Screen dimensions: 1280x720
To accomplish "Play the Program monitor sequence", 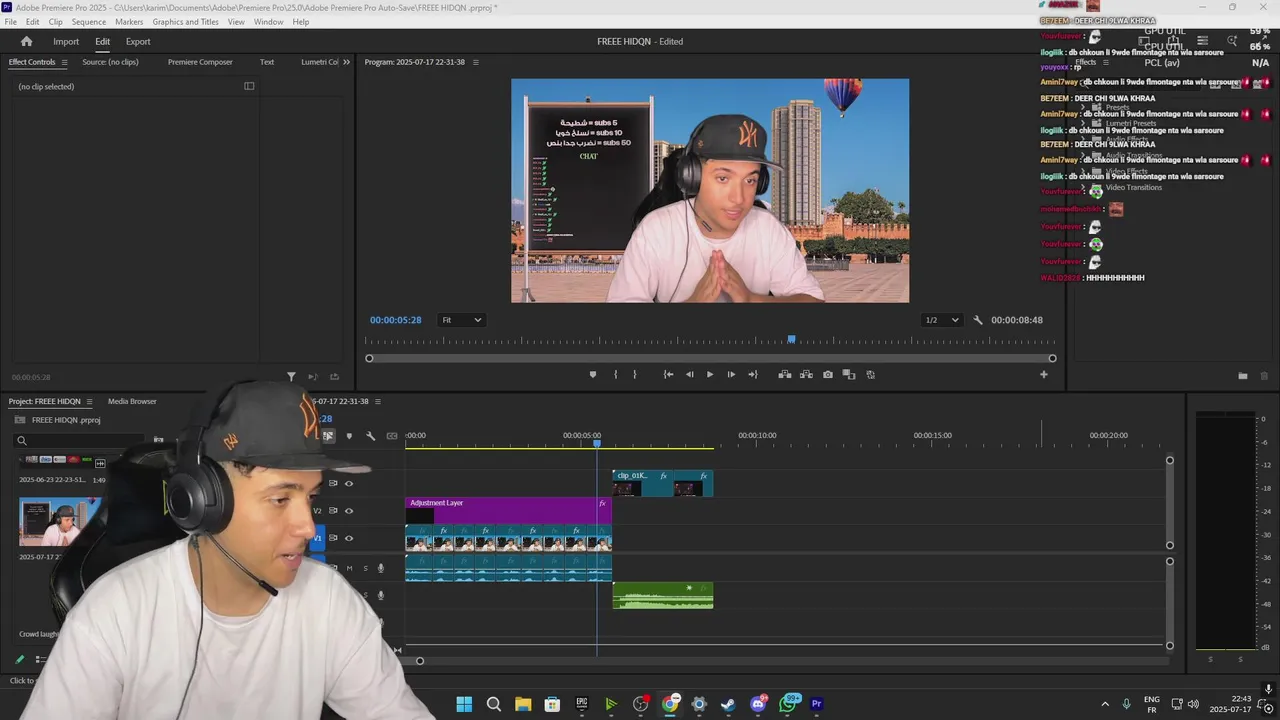I will coord(710,374).
